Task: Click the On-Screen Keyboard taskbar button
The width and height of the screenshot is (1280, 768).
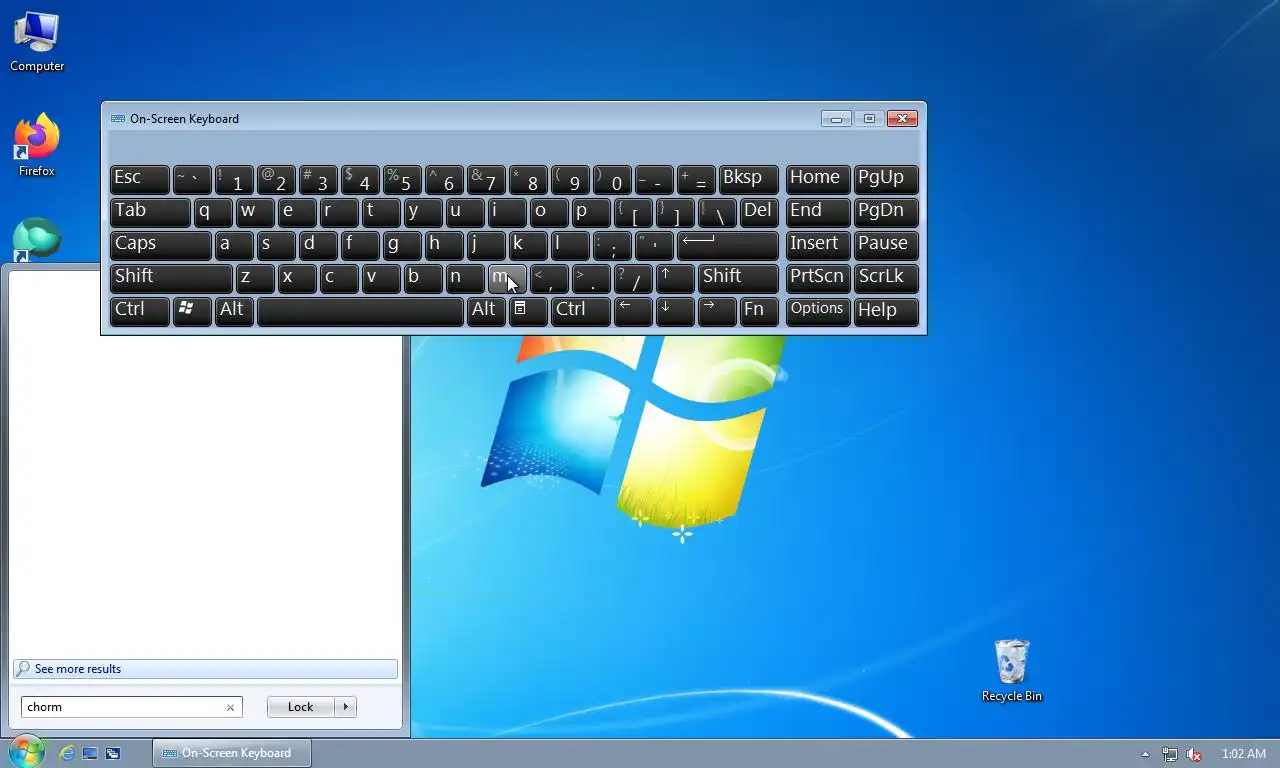Action: click(231, 753)
